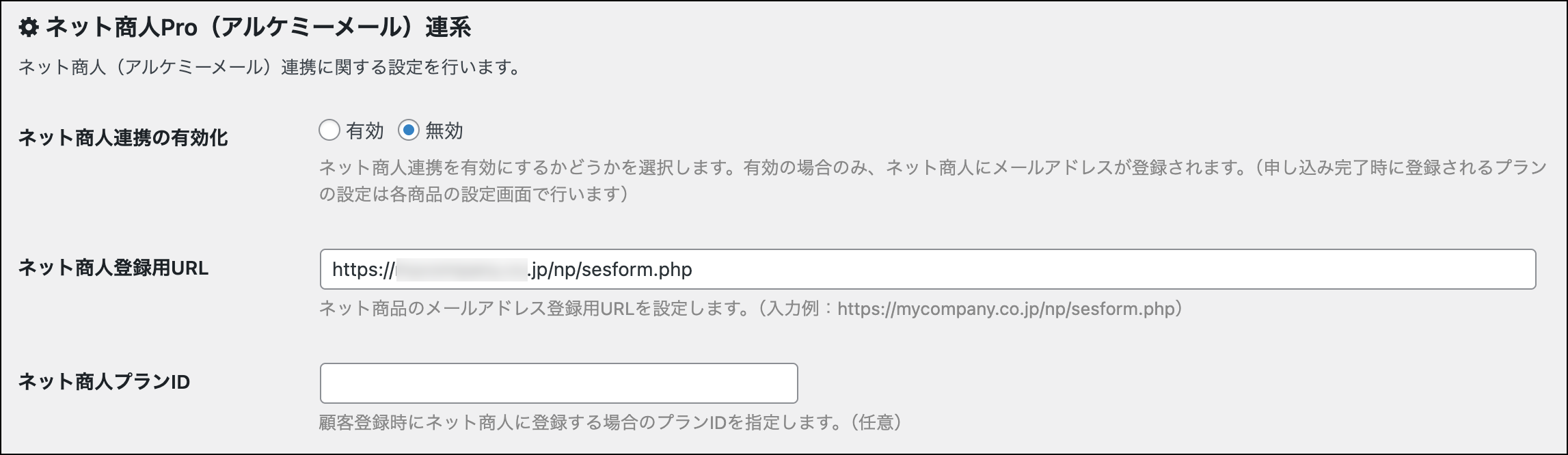Screen dimensions: 1568x455
Task: Click the 無効 text label
Action: tap(444, 130)
